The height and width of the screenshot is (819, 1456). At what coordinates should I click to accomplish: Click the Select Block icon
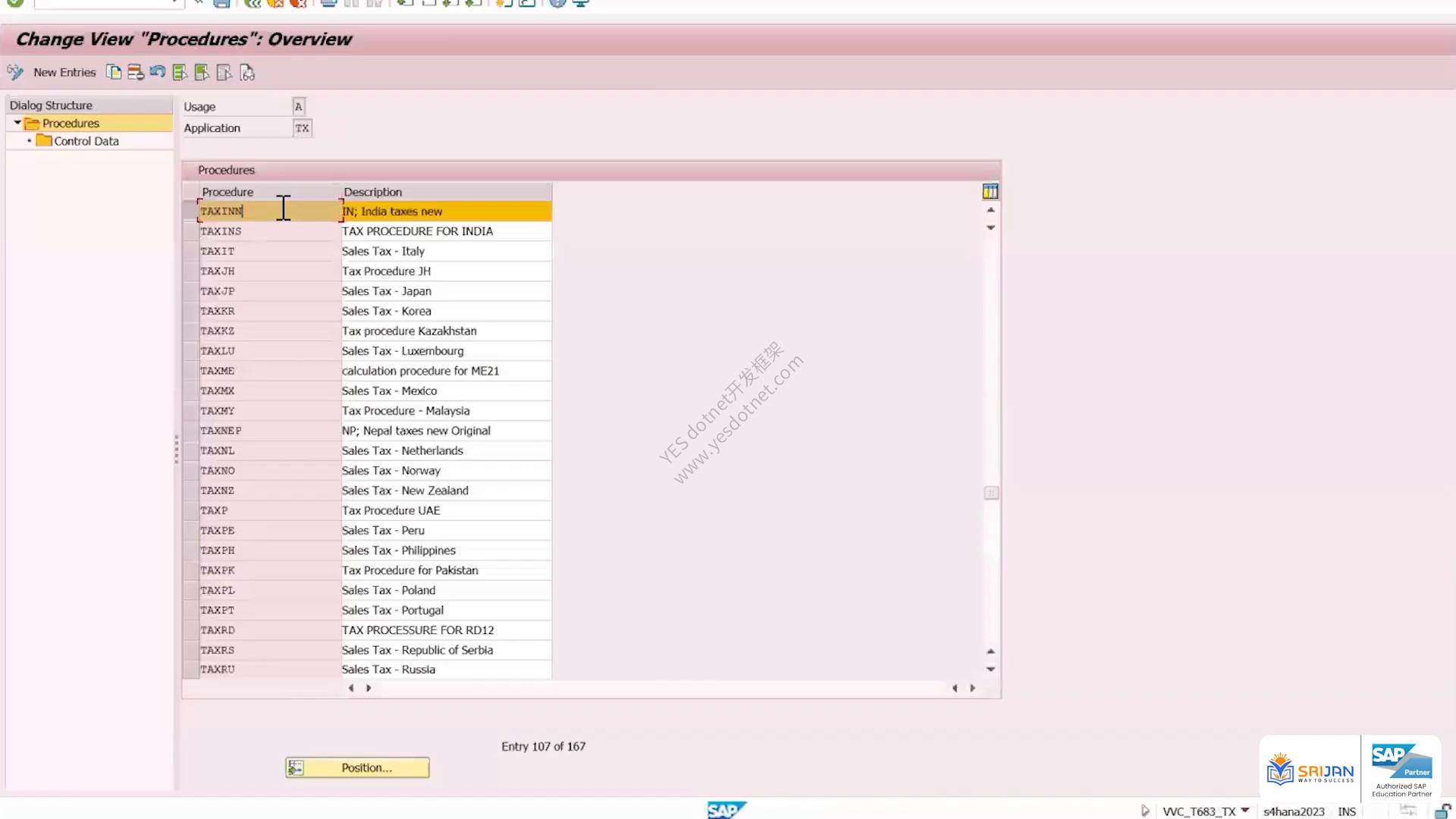pyautogui.click(x=202, y=73)
